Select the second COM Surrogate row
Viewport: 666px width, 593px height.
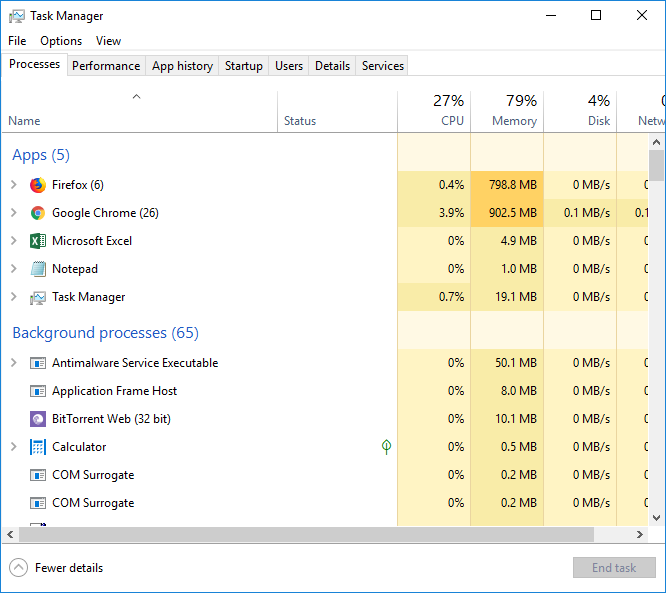325,503
